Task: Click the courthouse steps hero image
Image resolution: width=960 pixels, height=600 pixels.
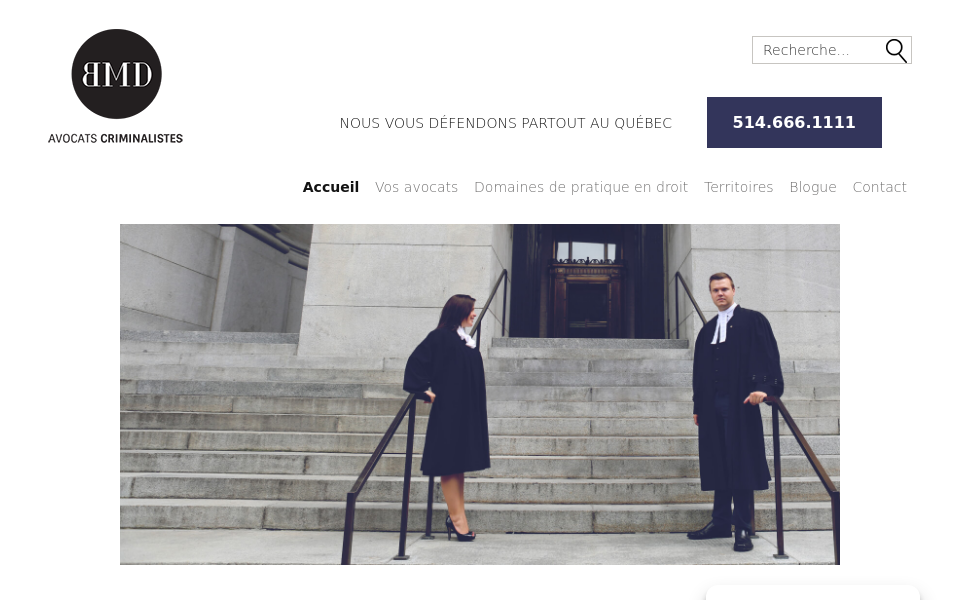Action: pyautogui.click(x=480, y=394)
